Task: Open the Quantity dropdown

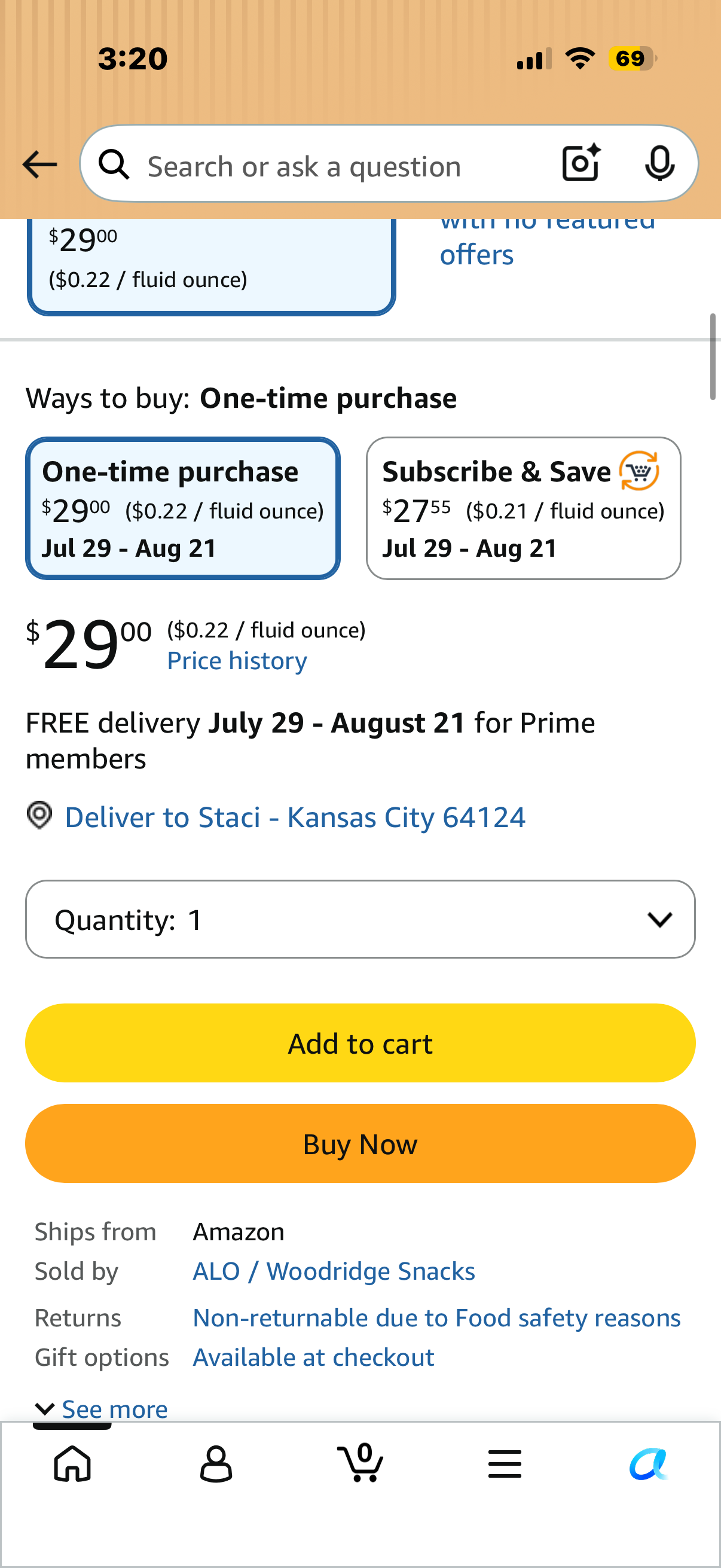Action: coord(360,919)
